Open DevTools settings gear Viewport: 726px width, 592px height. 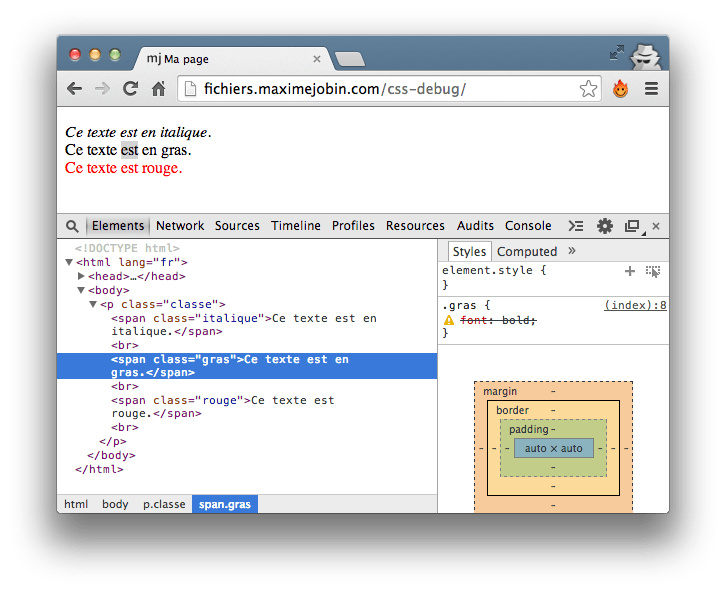[x=605, y=226]
